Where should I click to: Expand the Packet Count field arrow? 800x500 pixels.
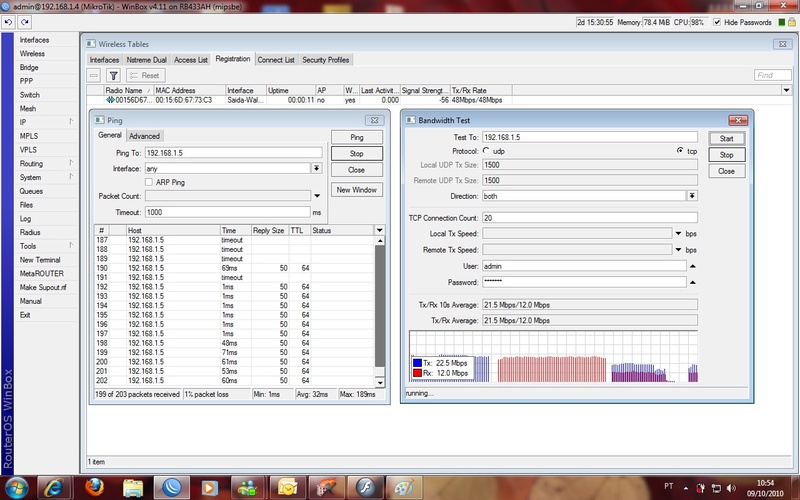coord(316,196)
